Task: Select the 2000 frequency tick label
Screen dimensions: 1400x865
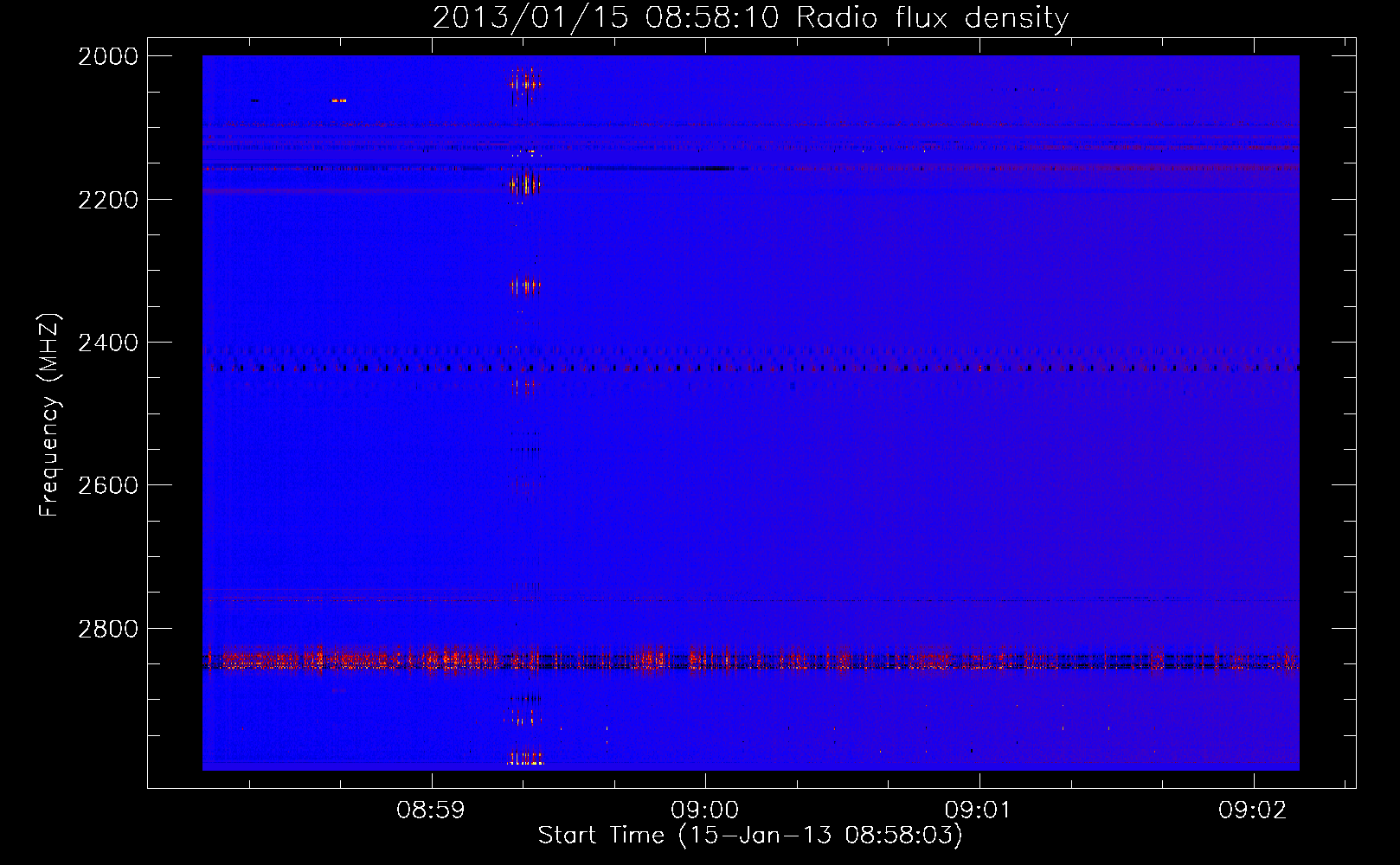Action: click(108, 56)
